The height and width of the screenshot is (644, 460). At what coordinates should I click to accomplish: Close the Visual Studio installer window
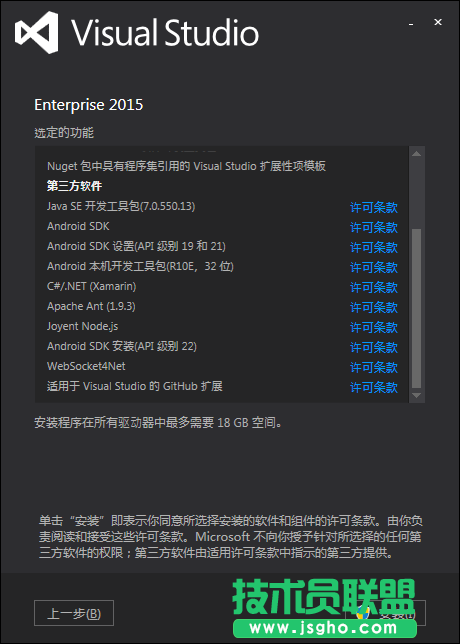(x=438, y=23)
